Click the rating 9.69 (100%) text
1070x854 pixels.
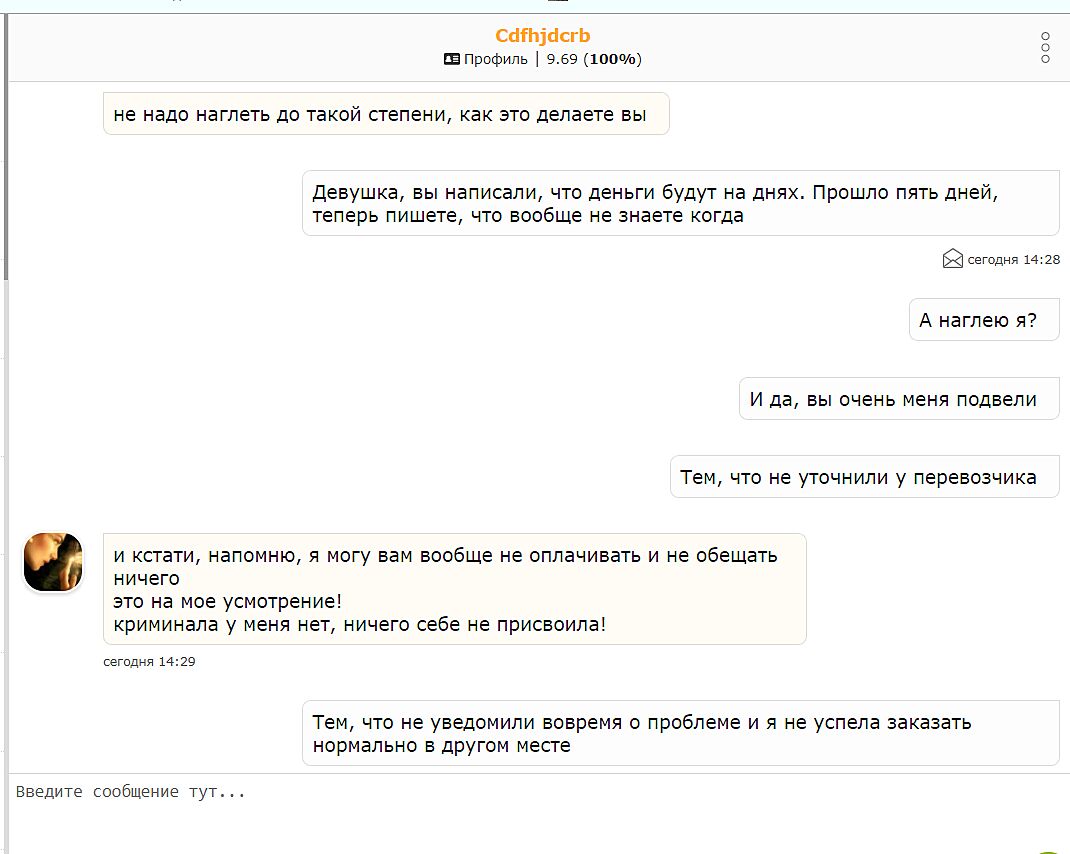[x=594, y=59]
